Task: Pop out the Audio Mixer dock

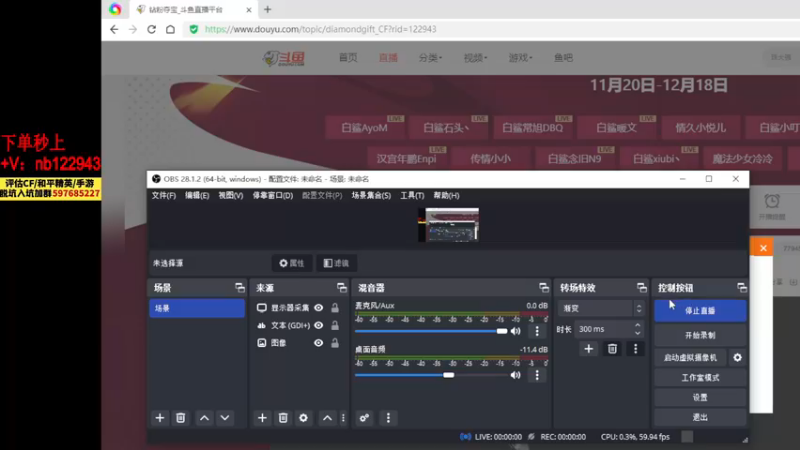Action: pos(544,288)
